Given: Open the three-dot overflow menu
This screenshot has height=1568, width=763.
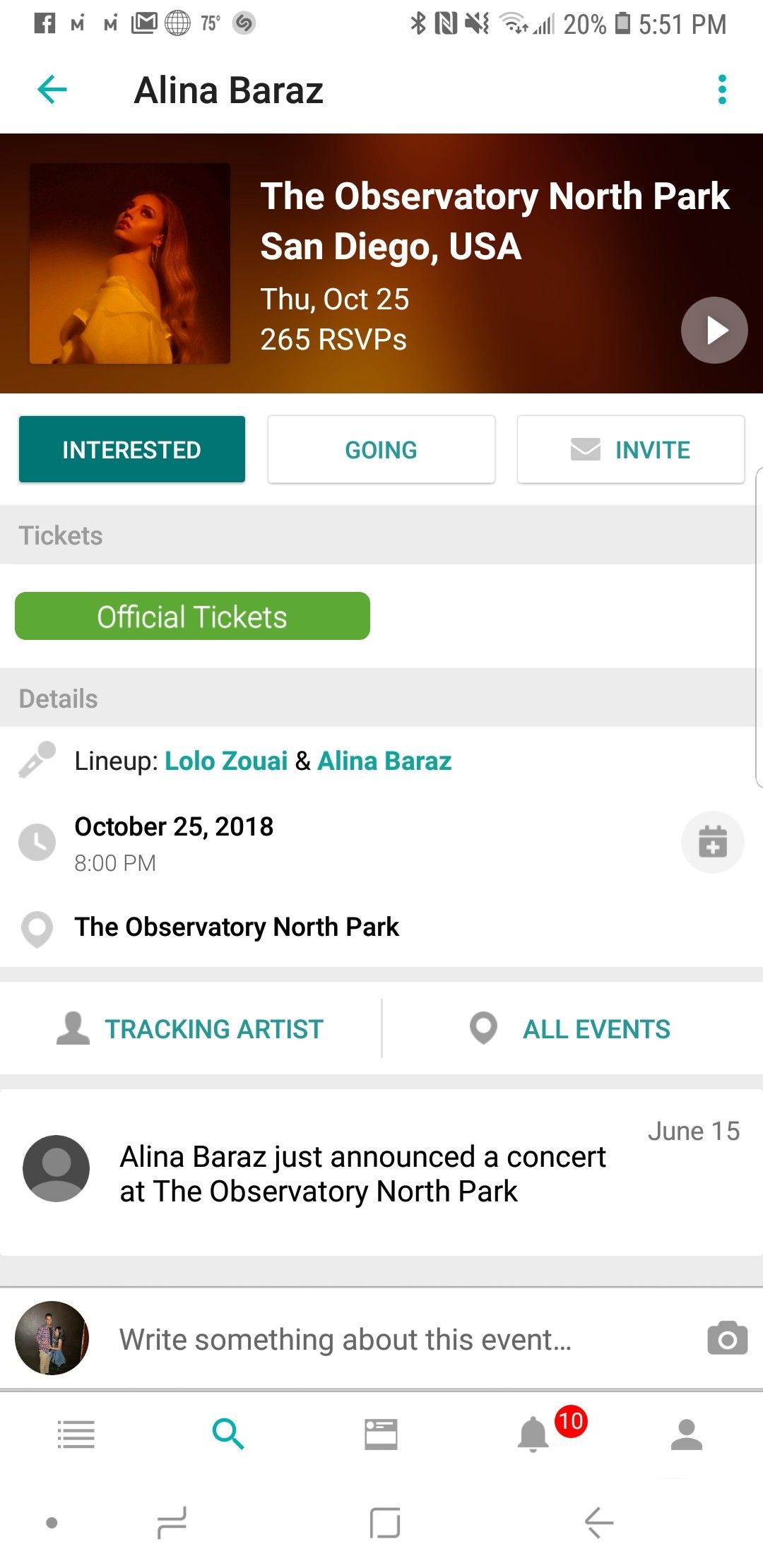Looking at the screenshot, I should click(721, 90).
